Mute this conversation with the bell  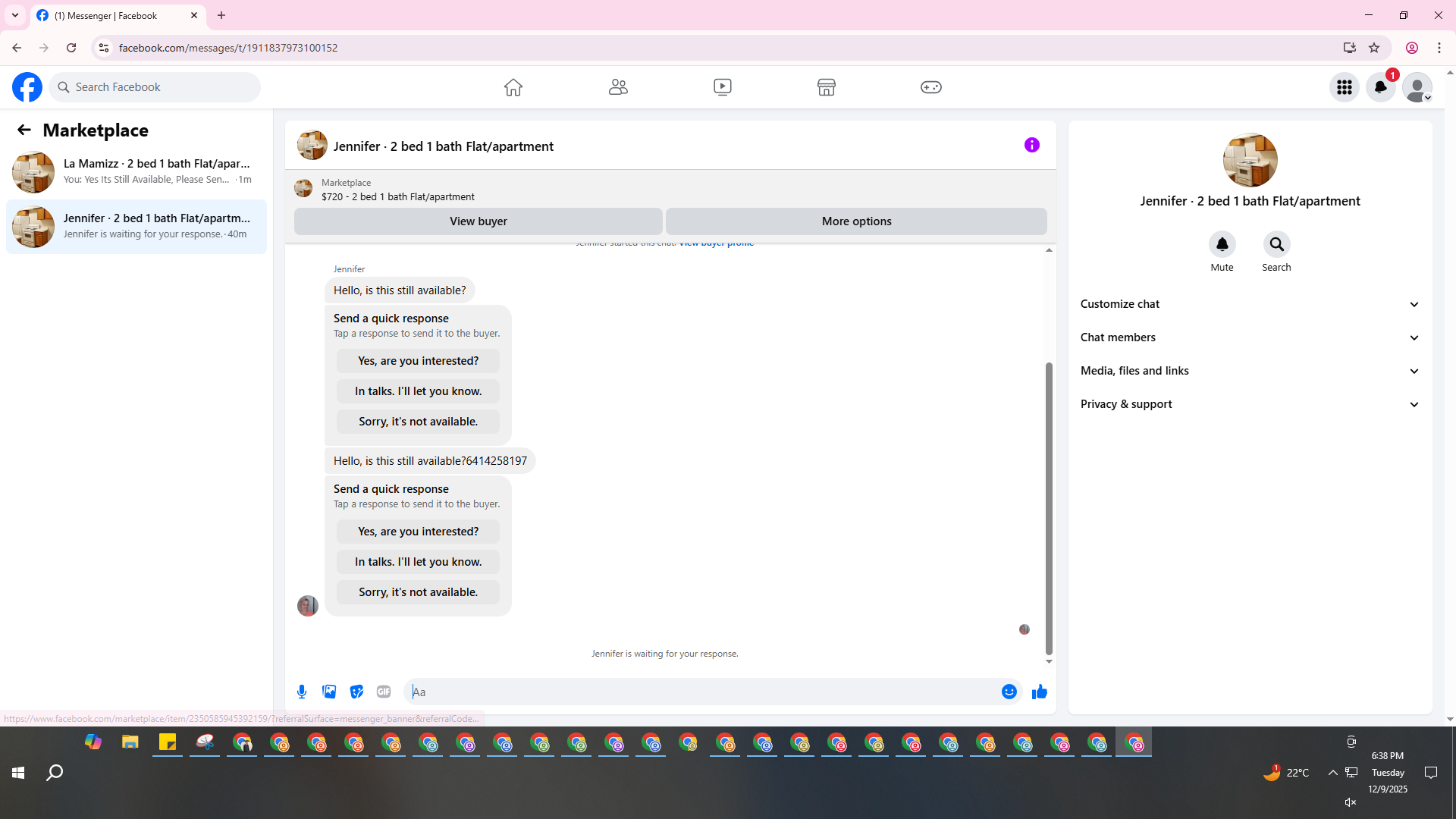pos(1222,244)
